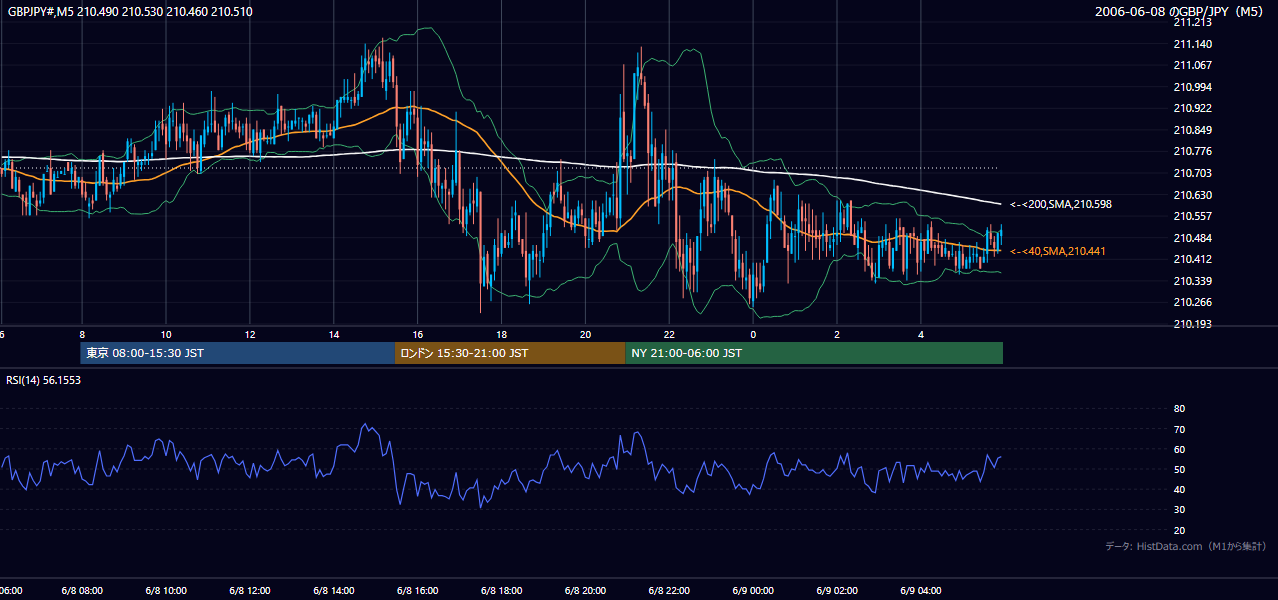The image size is (1278, 600).
Task: Select the Tokyo 08:00-15:30 JST session bar
Action: point(239,353)
